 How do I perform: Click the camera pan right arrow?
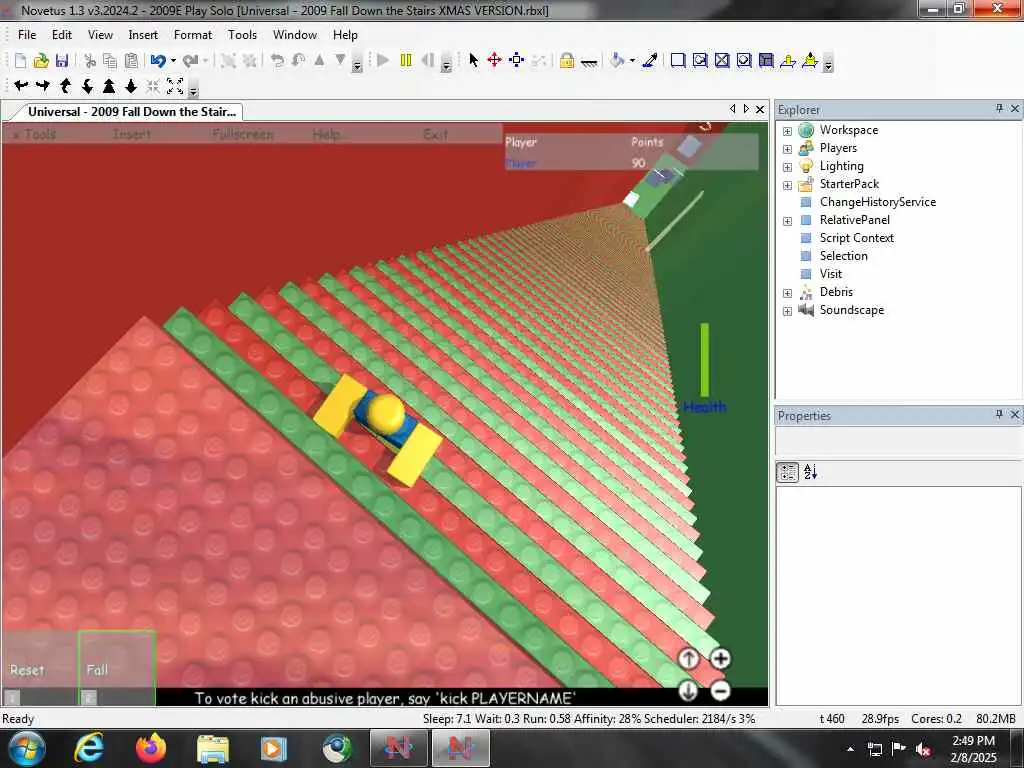[43, 86]
